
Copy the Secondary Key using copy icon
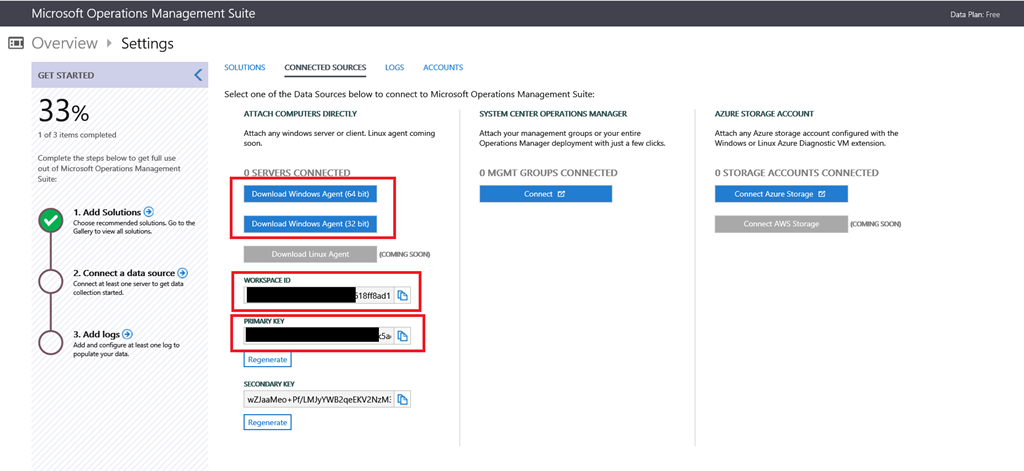point(402,399)
